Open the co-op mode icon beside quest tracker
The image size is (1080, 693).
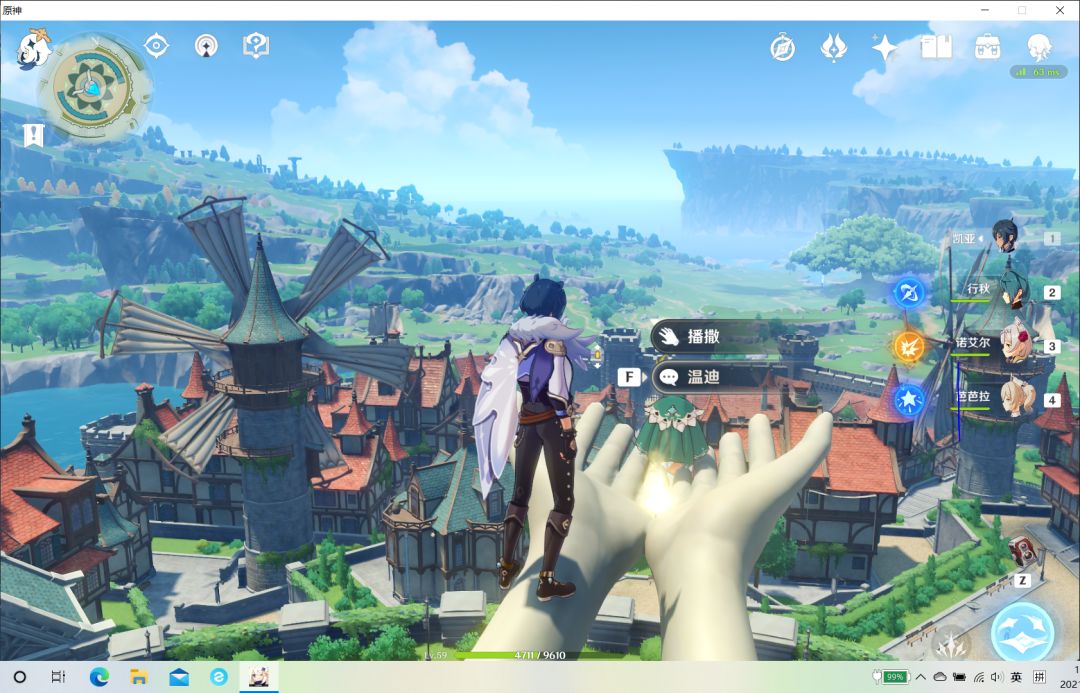tap(206, 46)
